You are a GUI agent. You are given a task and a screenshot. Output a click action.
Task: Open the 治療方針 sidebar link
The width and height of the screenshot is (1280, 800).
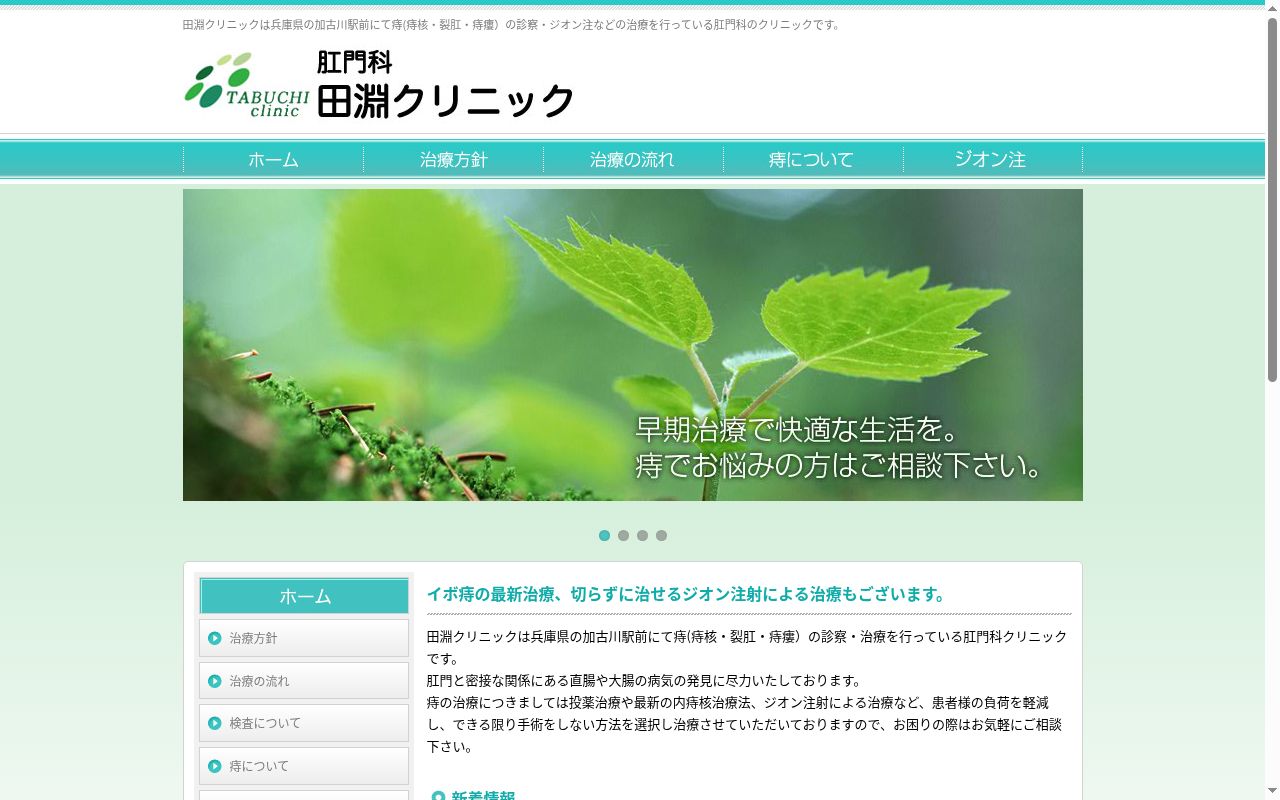304,638
